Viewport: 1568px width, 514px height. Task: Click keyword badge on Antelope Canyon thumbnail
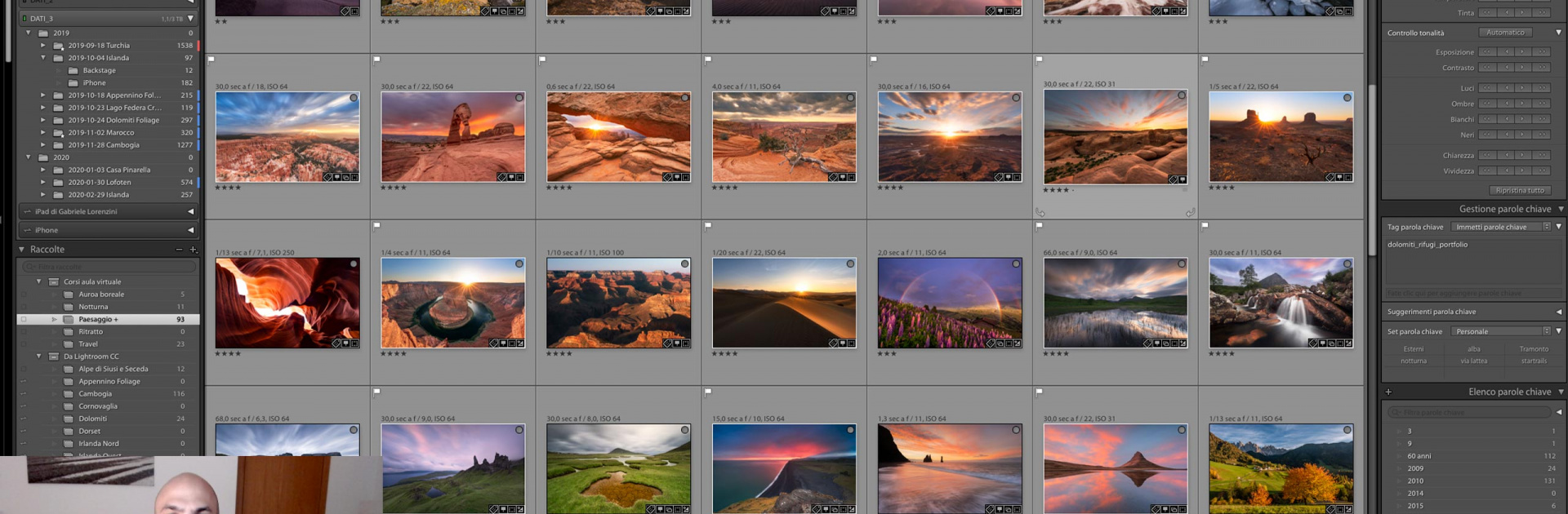pyautogui.click(x=336, y=343)
